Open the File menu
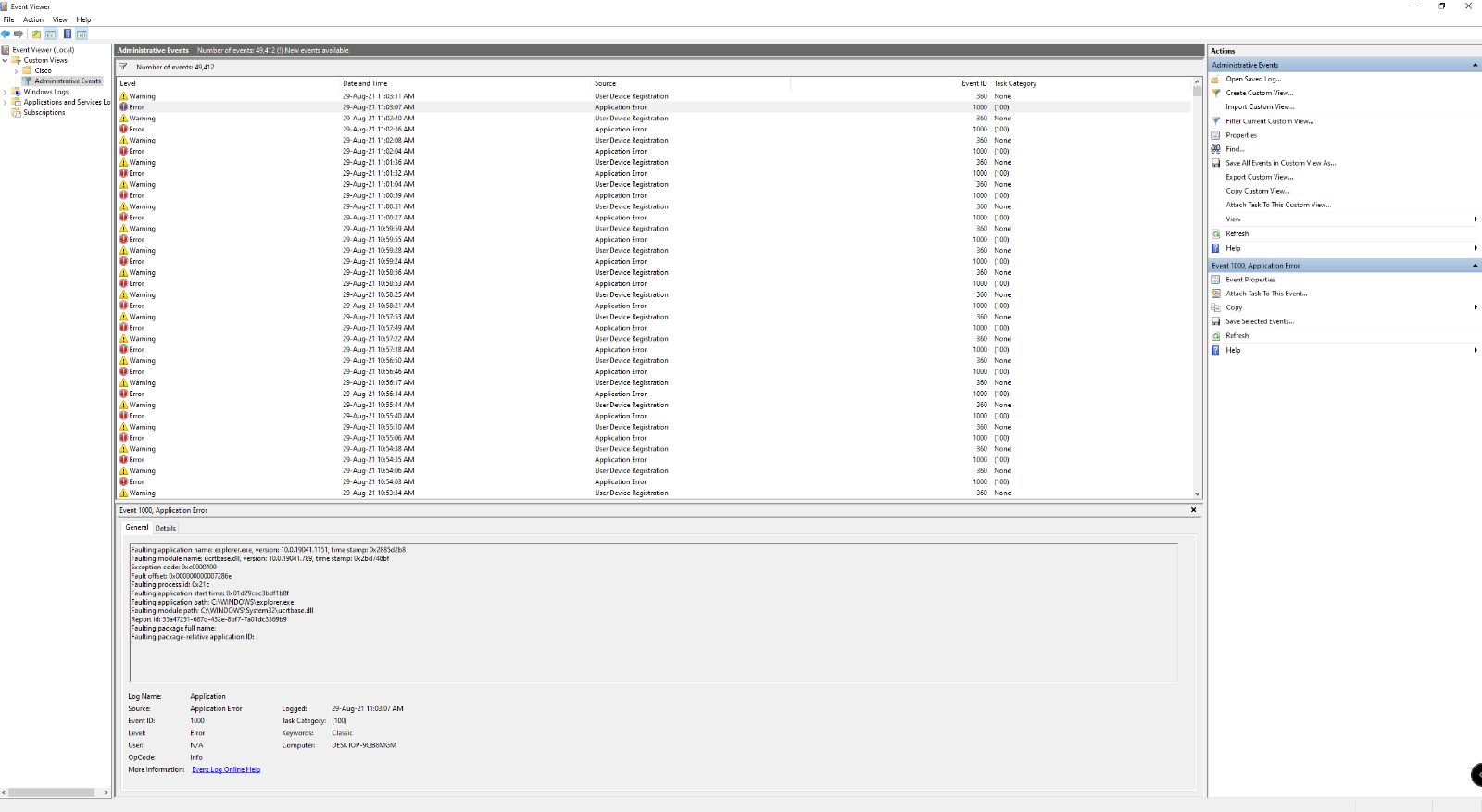 (9, 19)
